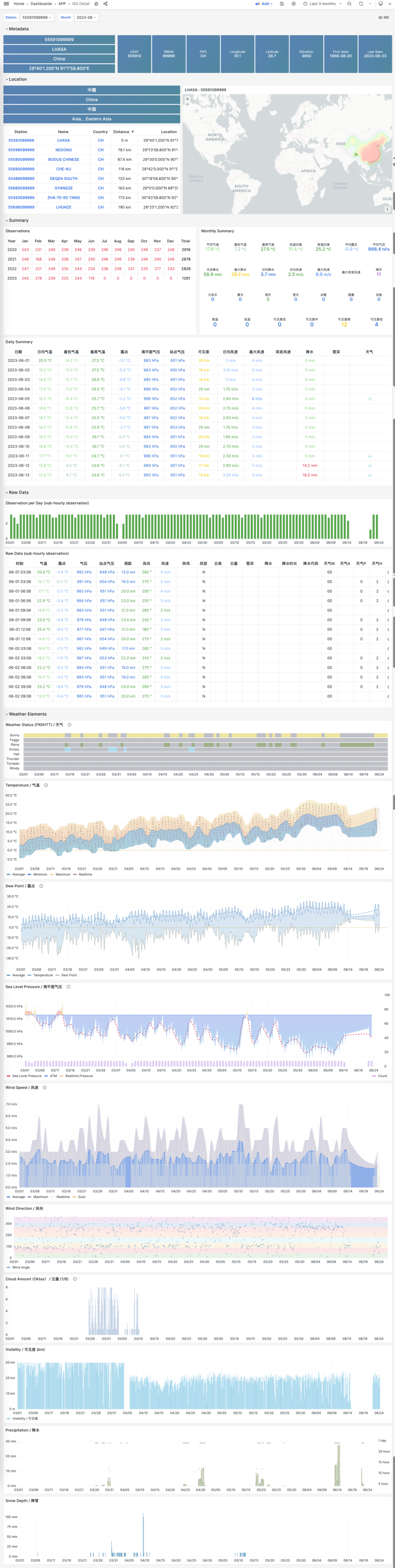Viewport: 395px width, 1568px height.
Task: Star the ISD Detail dashboard
Action: pyautogui.click(x=96, y=4)
